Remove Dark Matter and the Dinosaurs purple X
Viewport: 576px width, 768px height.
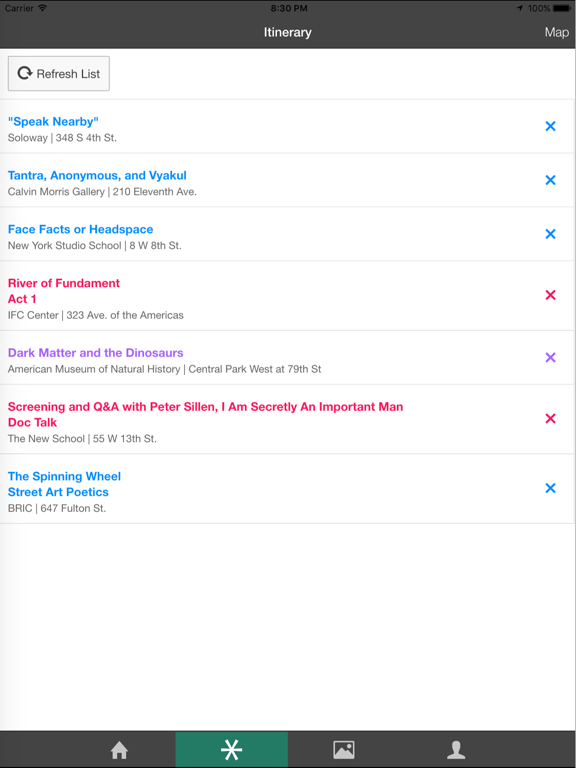pyautogui.click(x=550, y=358)
